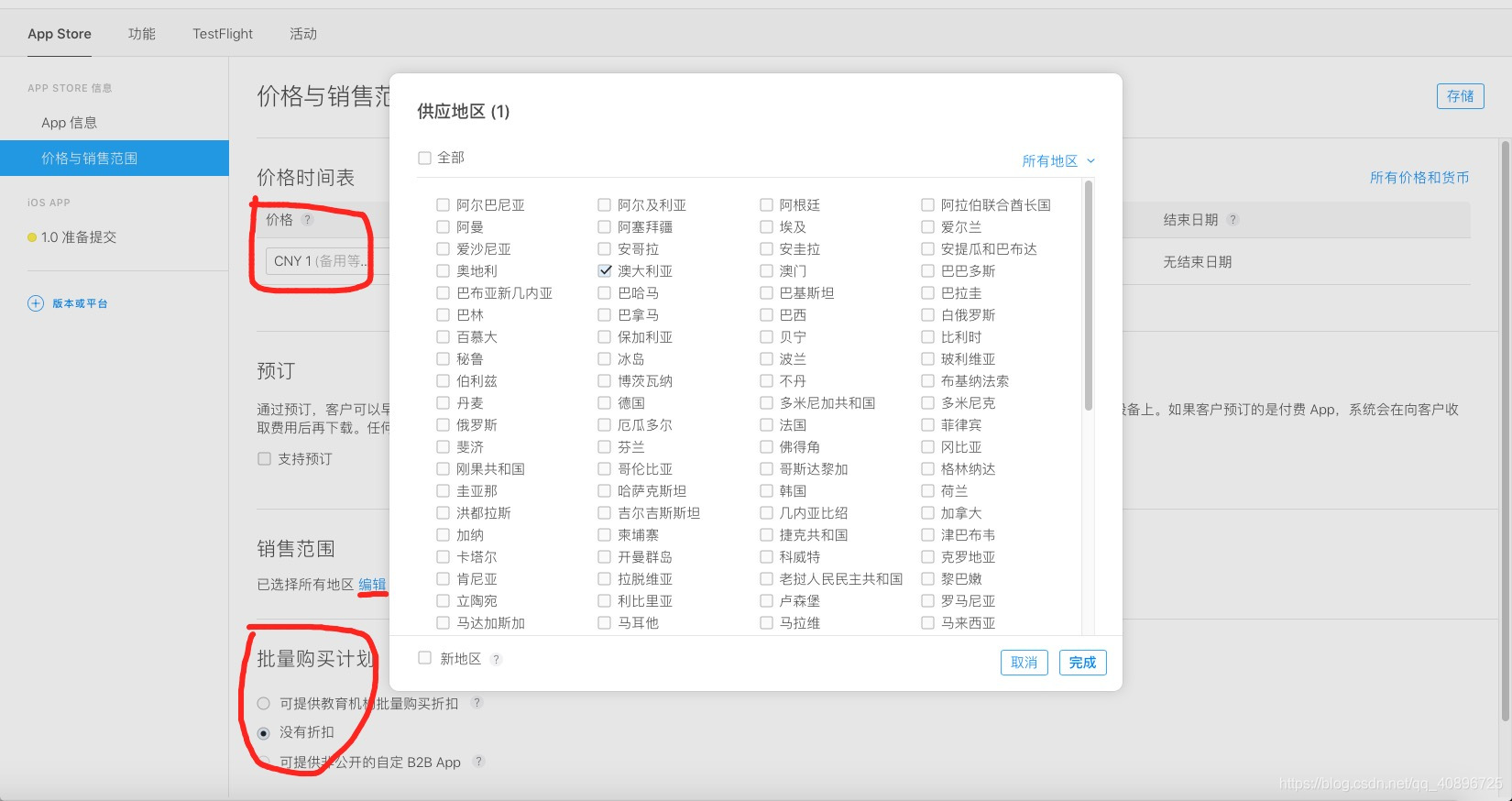The width and height of the screenshot is (1512, 801).
Task: Check the 柬埔寨 checkbox
Action: pos(605,534)
